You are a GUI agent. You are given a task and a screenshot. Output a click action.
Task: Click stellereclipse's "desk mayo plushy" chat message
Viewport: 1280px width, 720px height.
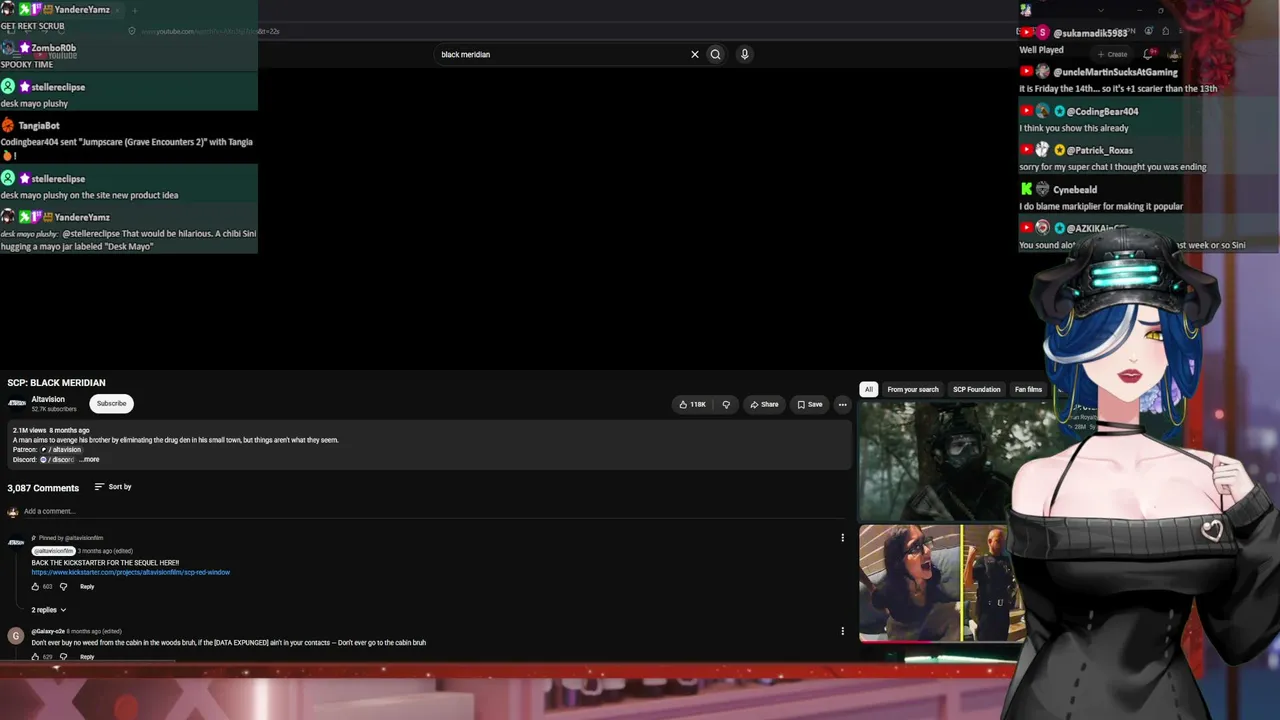(x=34, y=103)
